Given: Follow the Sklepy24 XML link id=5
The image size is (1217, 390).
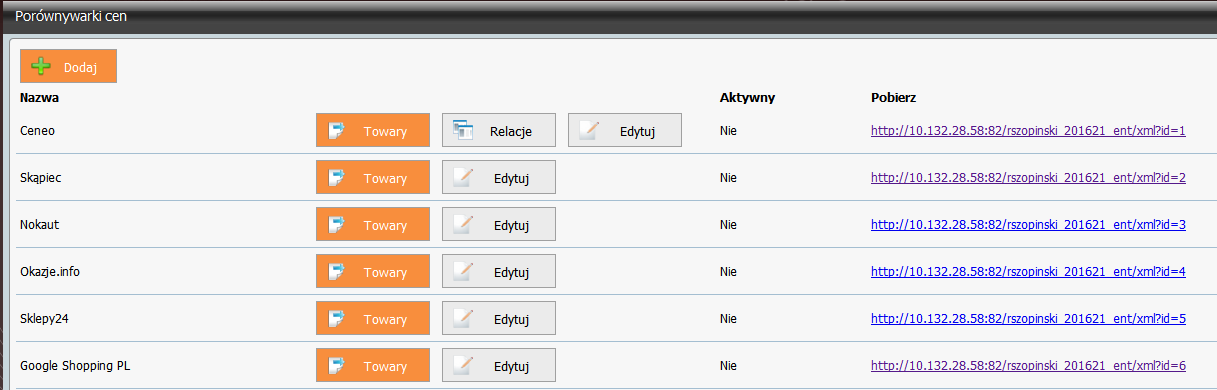Looking at the screenshot, I should pyautogui.click(x=1028, y=319).
